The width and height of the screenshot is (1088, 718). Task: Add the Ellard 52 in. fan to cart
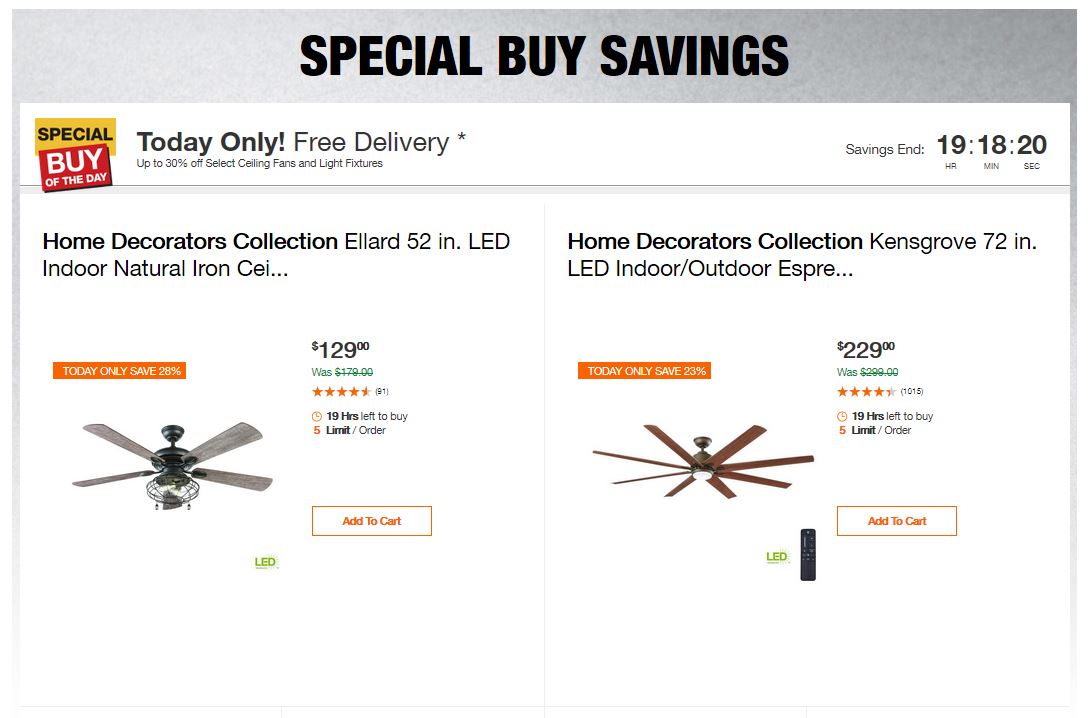tap(372, 521)
